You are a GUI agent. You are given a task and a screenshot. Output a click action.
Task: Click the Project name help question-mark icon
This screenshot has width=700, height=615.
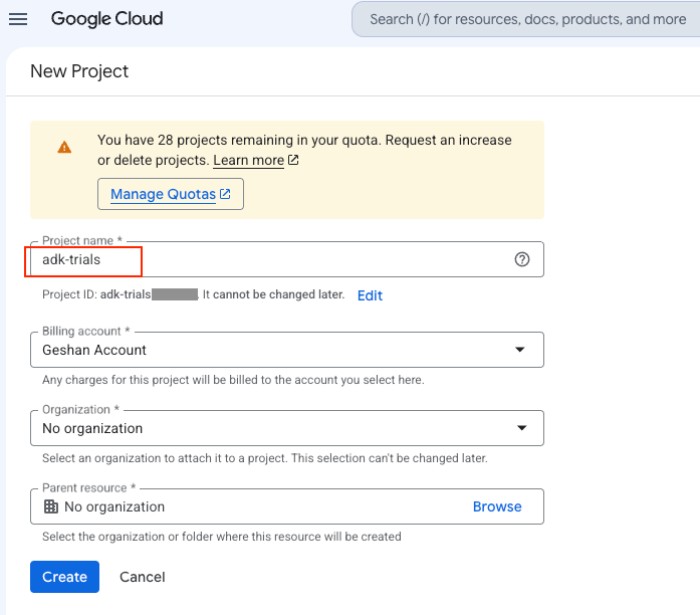point(522,259)
